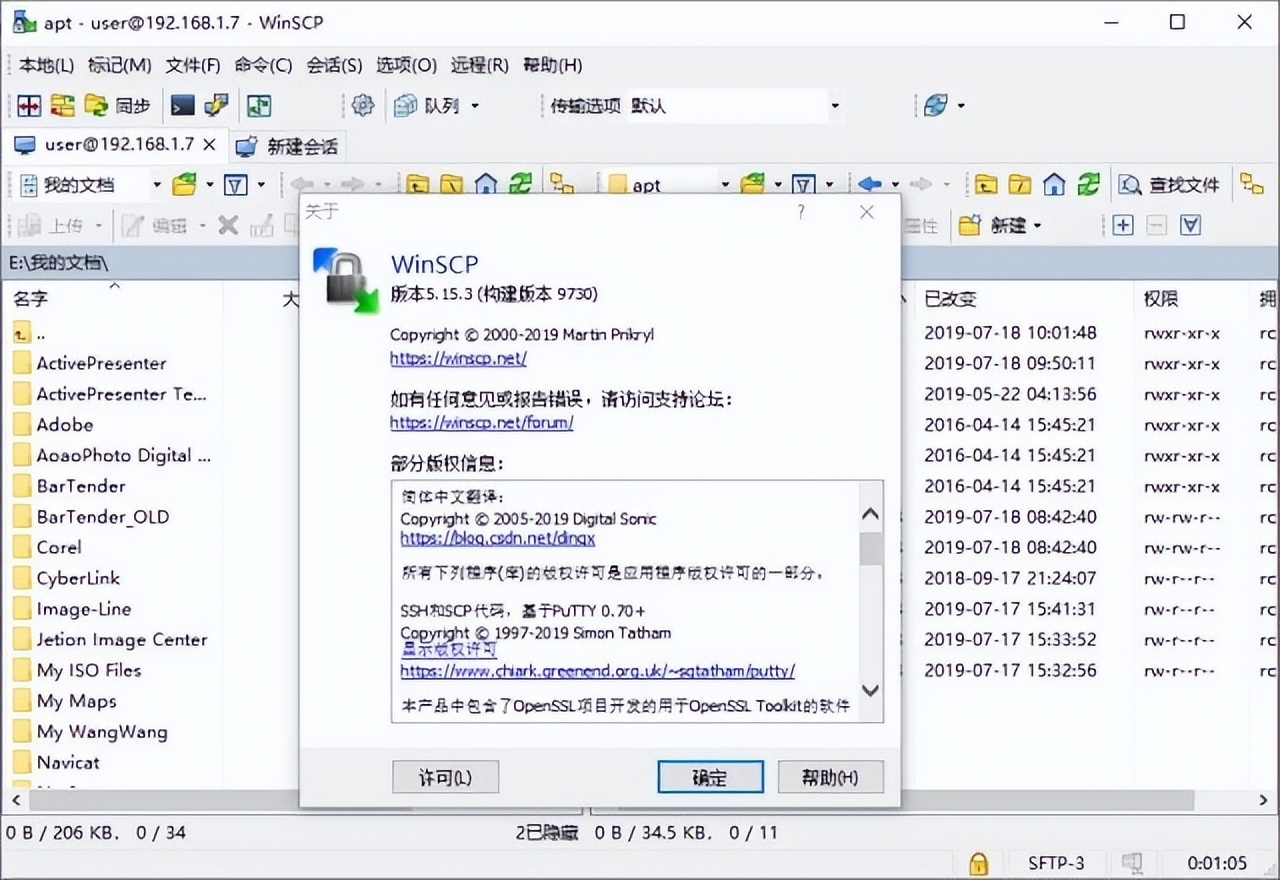Open the https://winscp.net/ link
The width and height of the screenshot is (1280, 880).
pyautogui.click(x=458, y=358)
